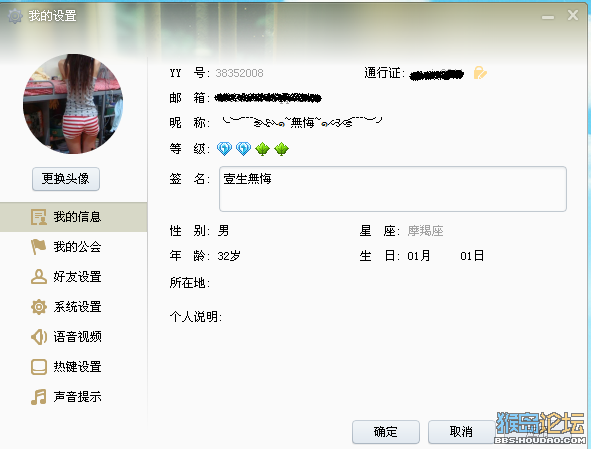
Task: Click the settings gear icon in title bar
Action: click(x=15, y=16)
